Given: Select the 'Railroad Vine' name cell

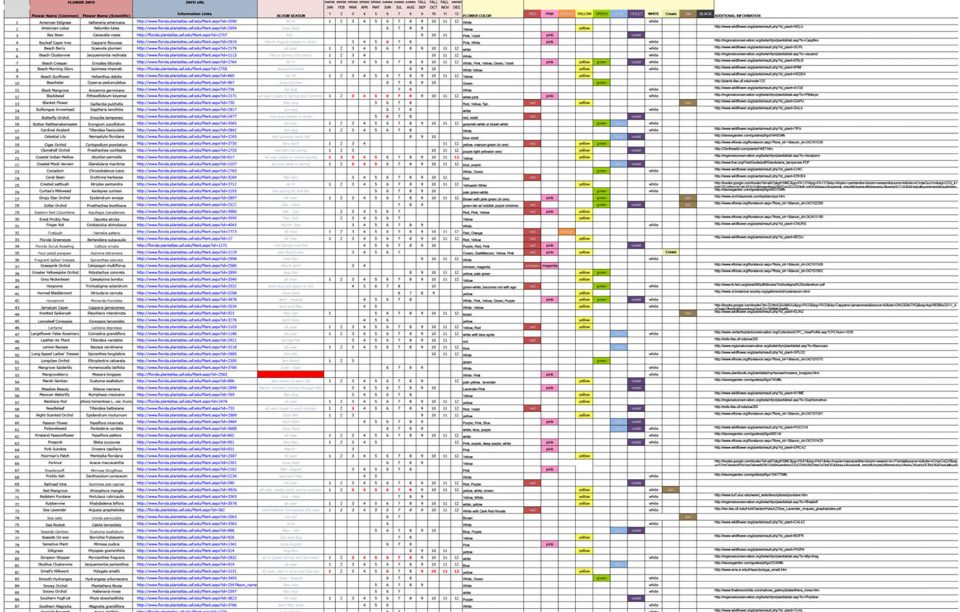Looking at the screenshot, I should (56, 483).
